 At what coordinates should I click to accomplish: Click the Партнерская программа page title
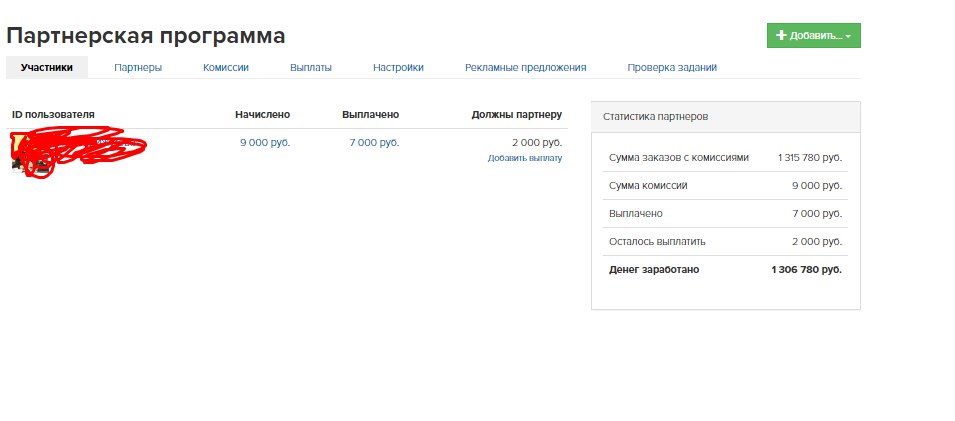click(146, 35)
